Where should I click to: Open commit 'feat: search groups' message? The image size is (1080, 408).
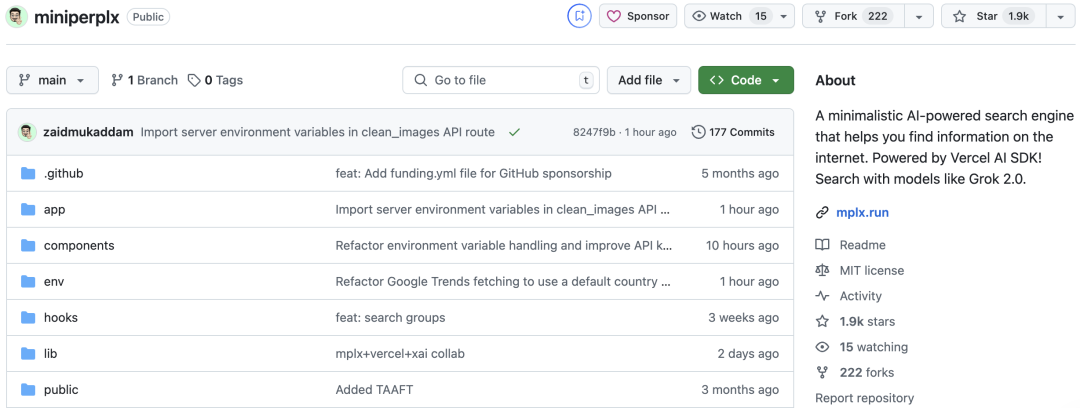390,318
